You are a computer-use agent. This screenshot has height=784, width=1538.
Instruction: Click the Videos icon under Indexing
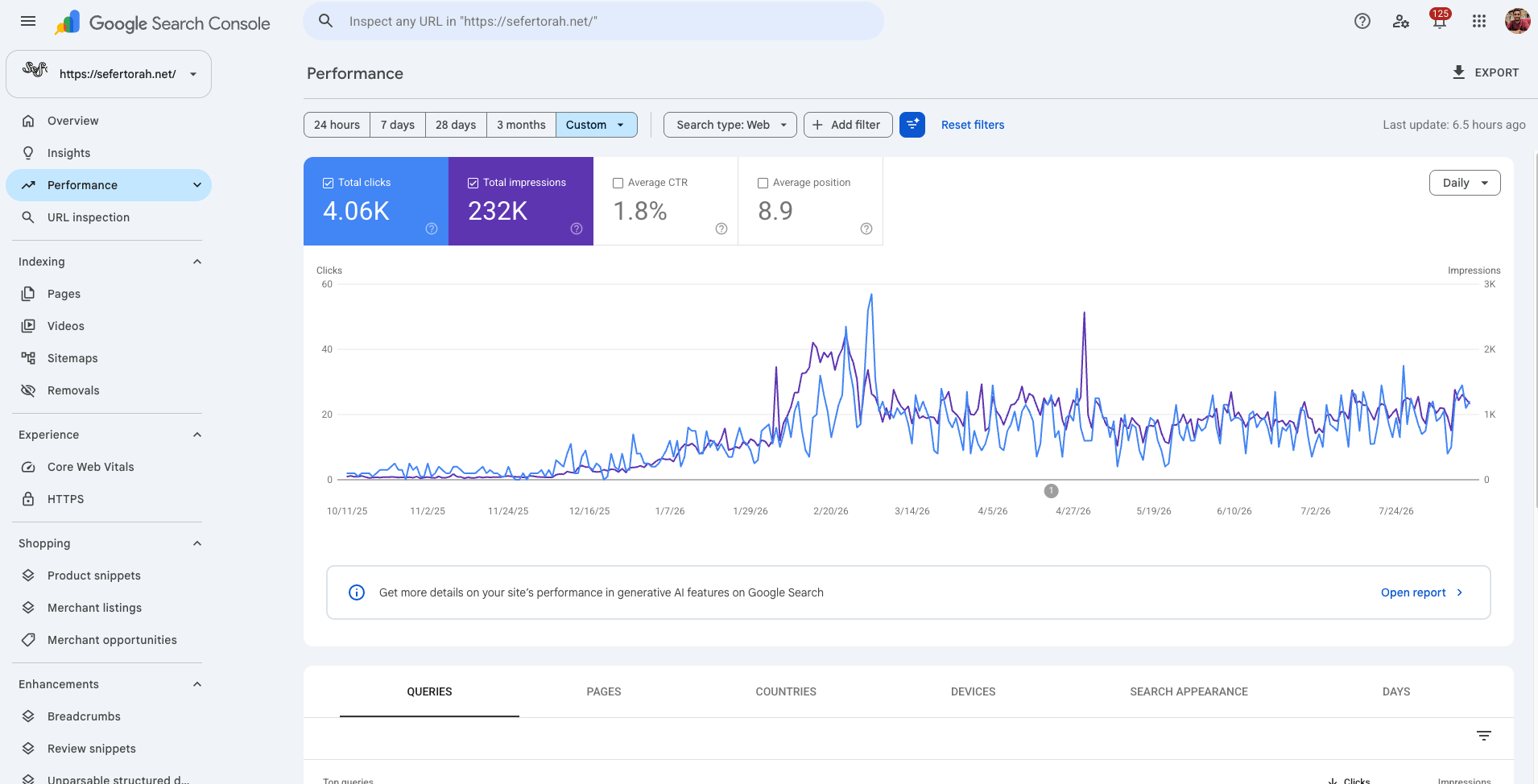[x=28, y=326]
